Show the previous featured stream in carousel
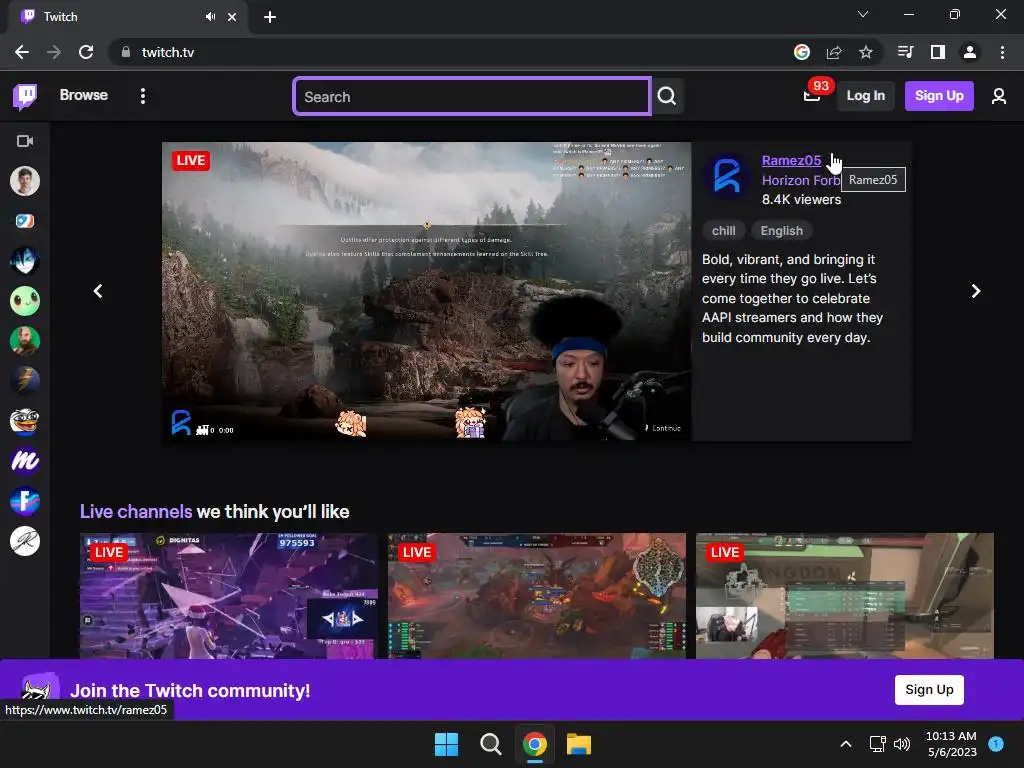 click(x=98, y=291)
